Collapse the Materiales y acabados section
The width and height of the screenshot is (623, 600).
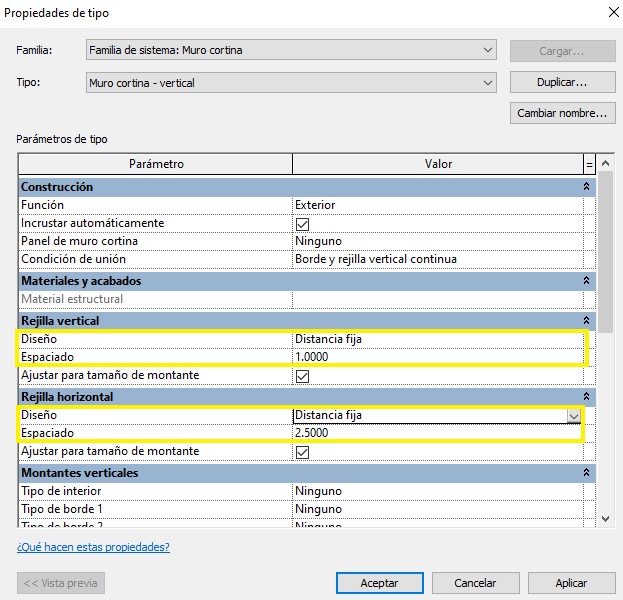point(586,282)
